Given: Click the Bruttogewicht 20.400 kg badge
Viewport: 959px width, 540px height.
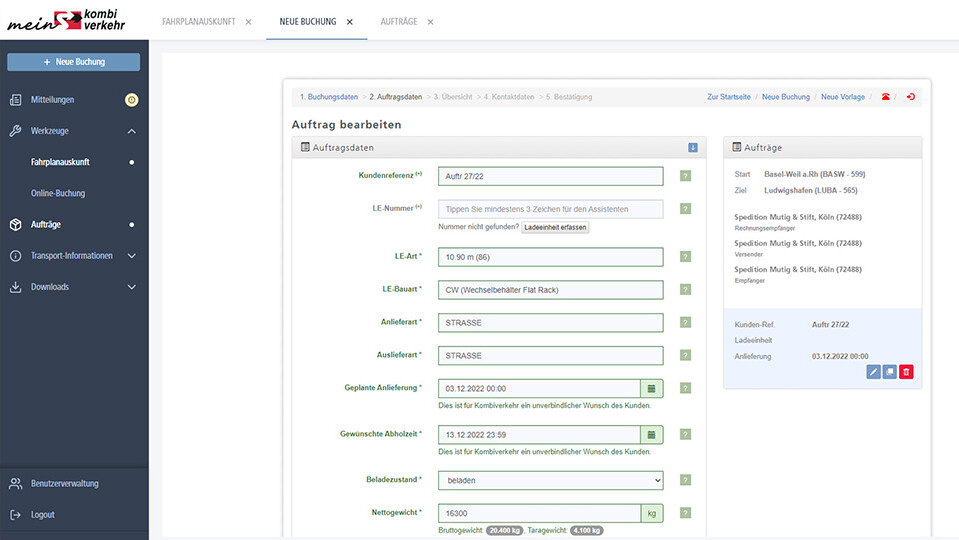Looking at the screenshot, I should point(505,530).
